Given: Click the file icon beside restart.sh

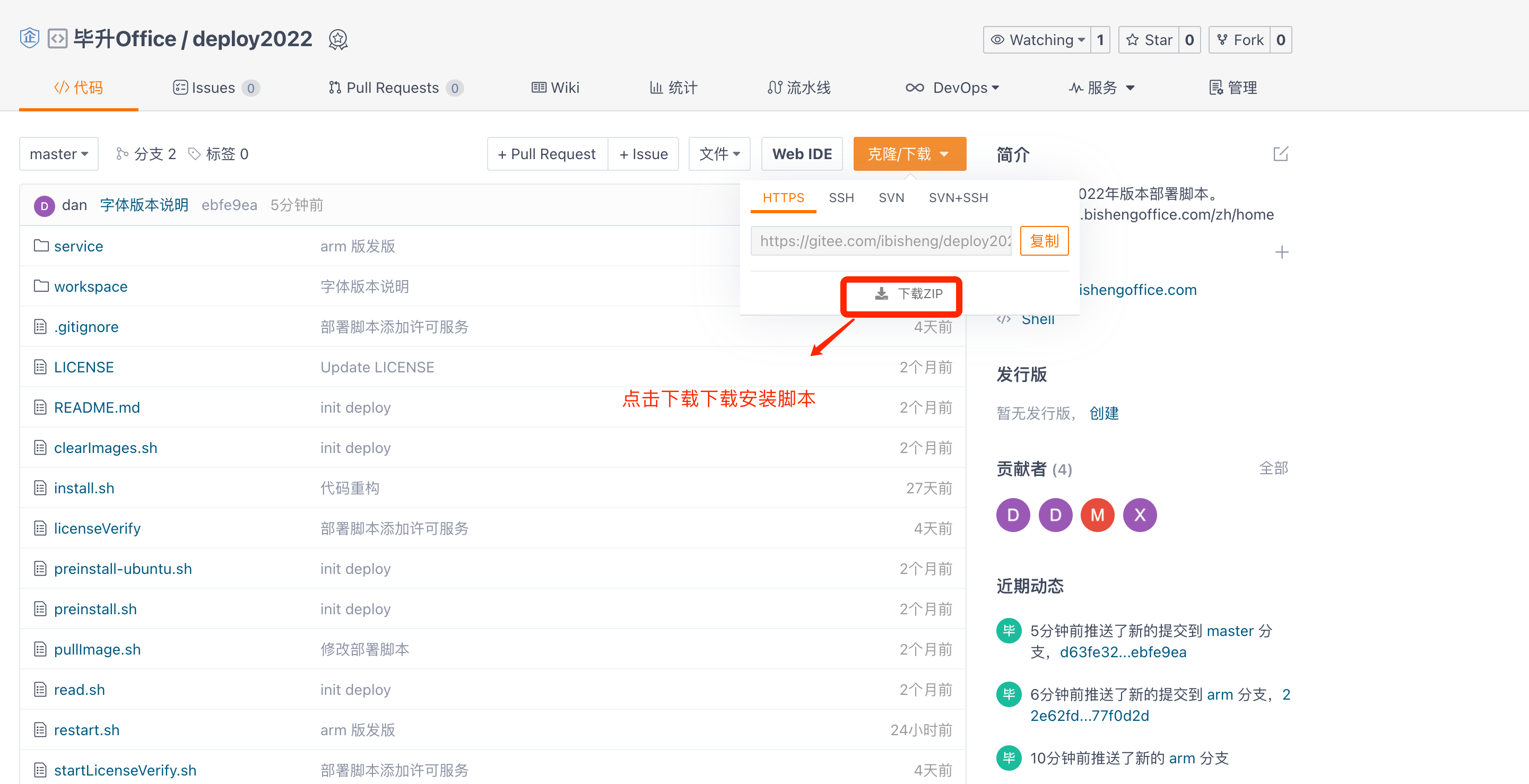Looking at the screenshot, I should coord(40,730).
